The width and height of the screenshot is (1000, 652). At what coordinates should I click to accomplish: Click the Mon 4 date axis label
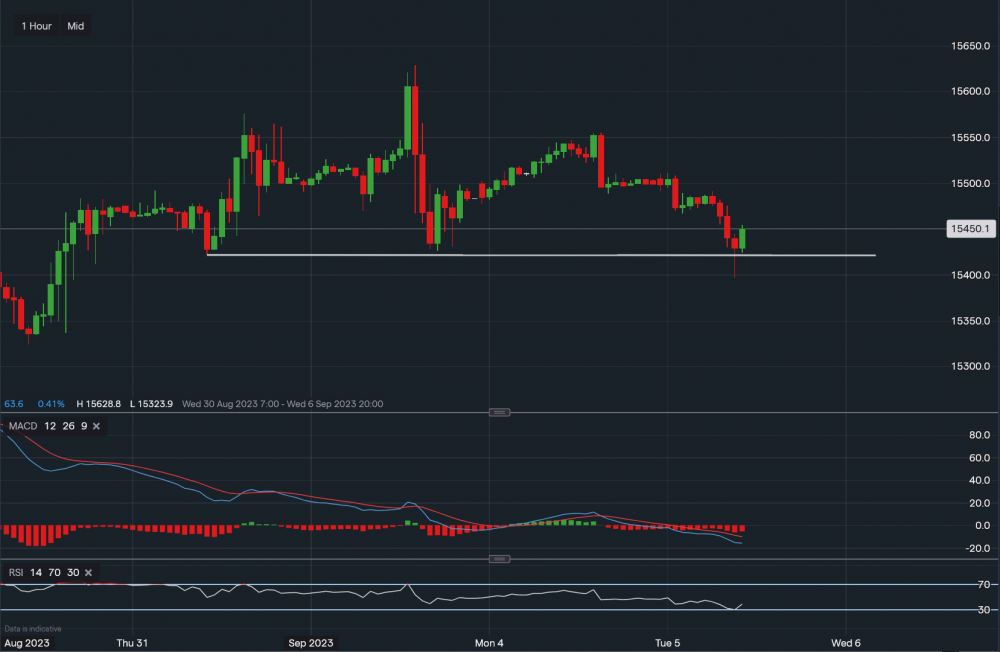click(x=489, y=641)
